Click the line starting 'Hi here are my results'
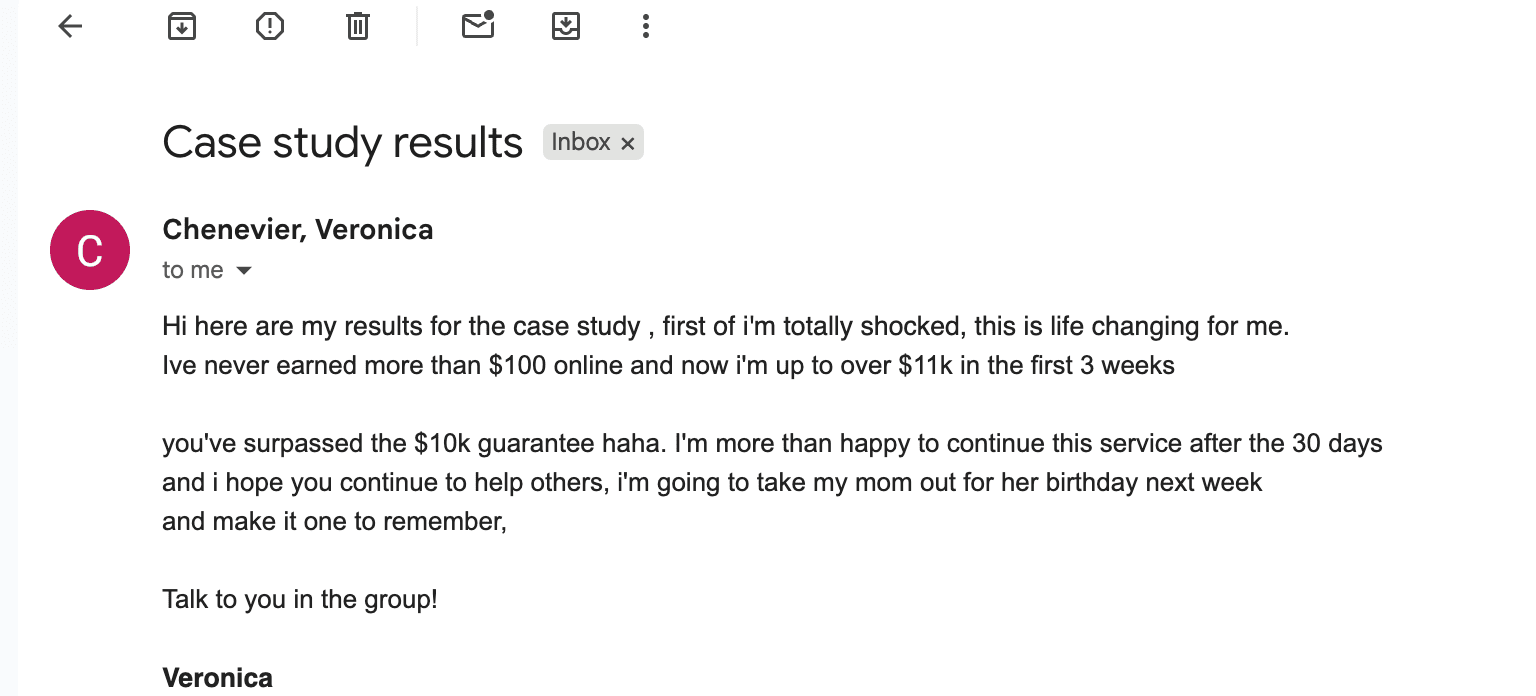The width and height of the screenshot is (1536, 696). click(x=725, y=327)
